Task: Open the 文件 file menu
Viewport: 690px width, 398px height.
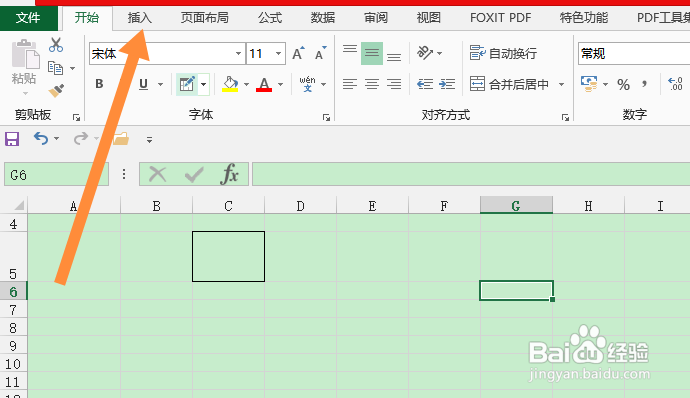Action: click(x=29, y=18)
